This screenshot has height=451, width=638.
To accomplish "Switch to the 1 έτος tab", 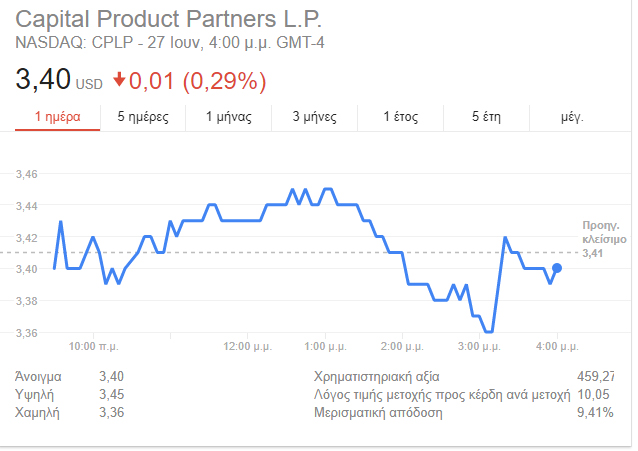I will pos(401,117).
